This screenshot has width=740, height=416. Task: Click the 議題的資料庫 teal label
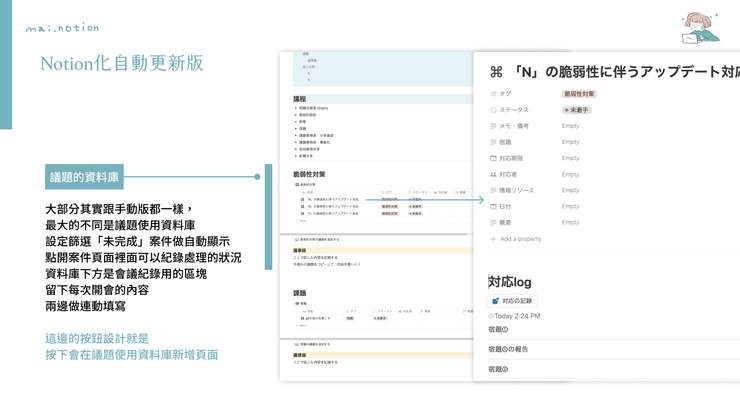85,177
